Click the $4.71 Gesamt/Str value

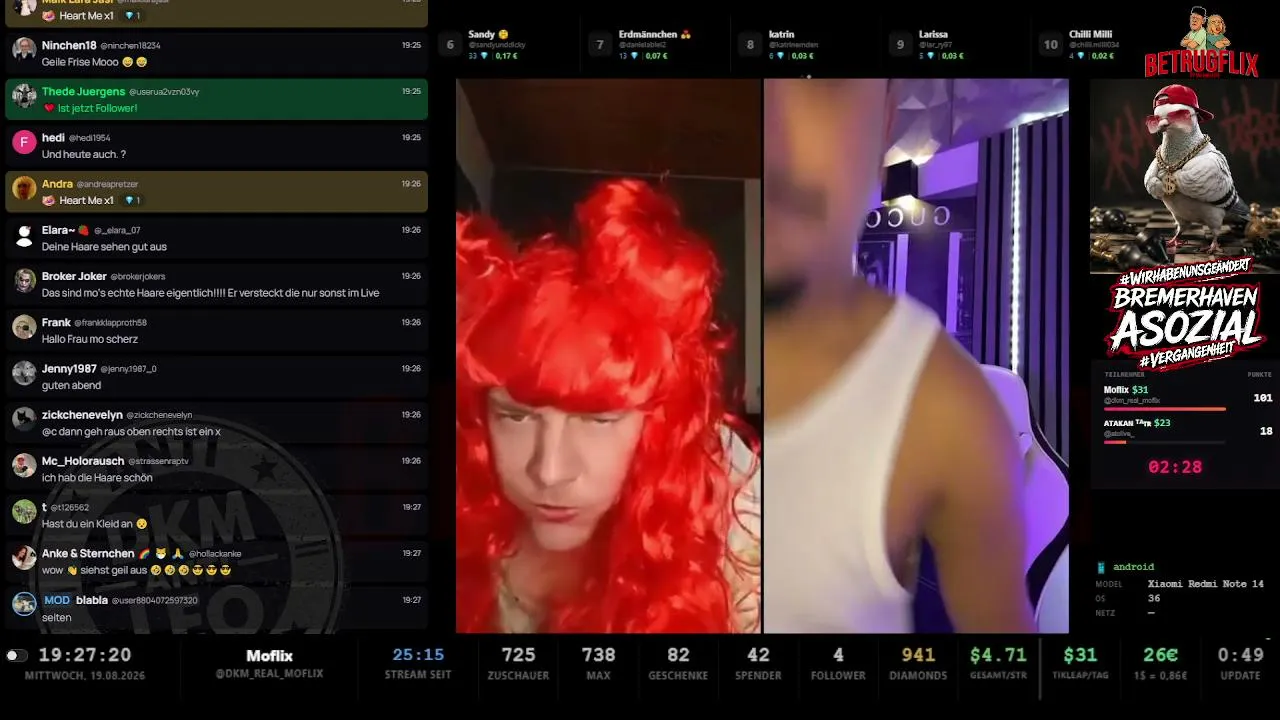pos(998,655)
